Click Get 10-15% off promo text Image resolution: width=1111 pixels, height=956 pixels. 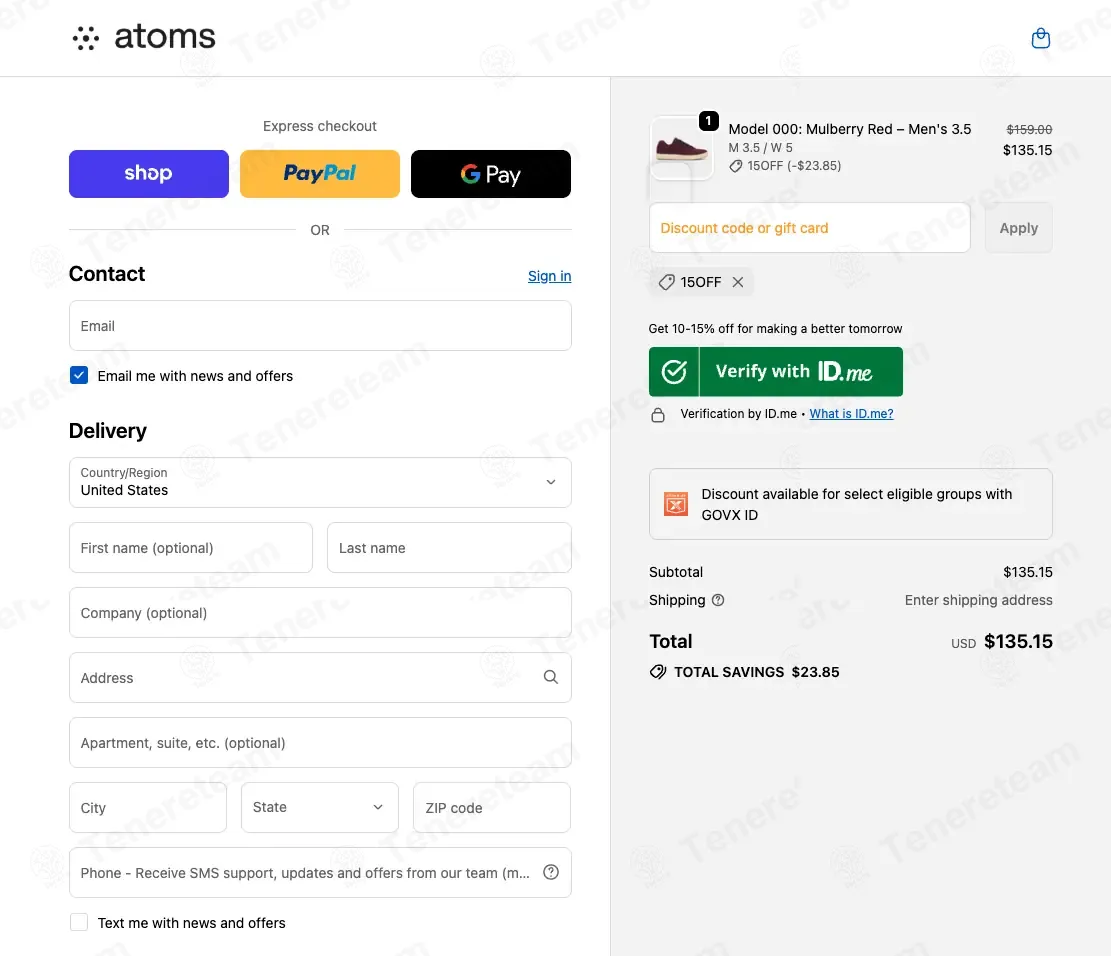[x=775, y=329]
